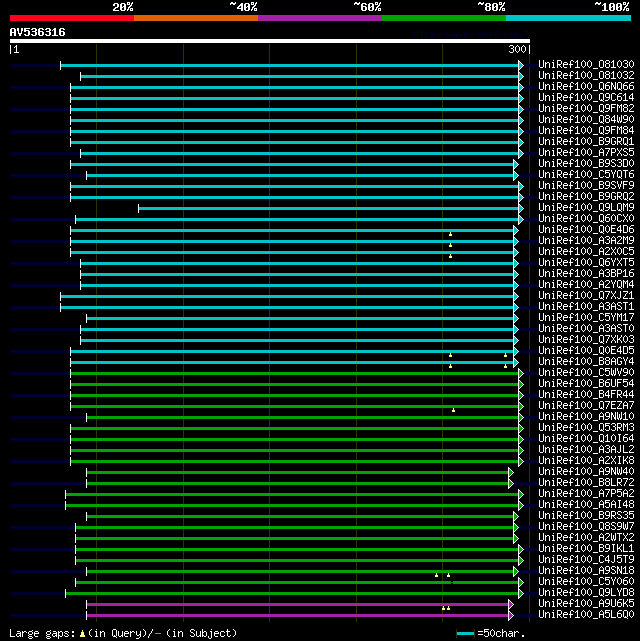This screenshot has width=640, height=641.
Task: Click the white AV536316 query ruler bar
Action: 270,41
